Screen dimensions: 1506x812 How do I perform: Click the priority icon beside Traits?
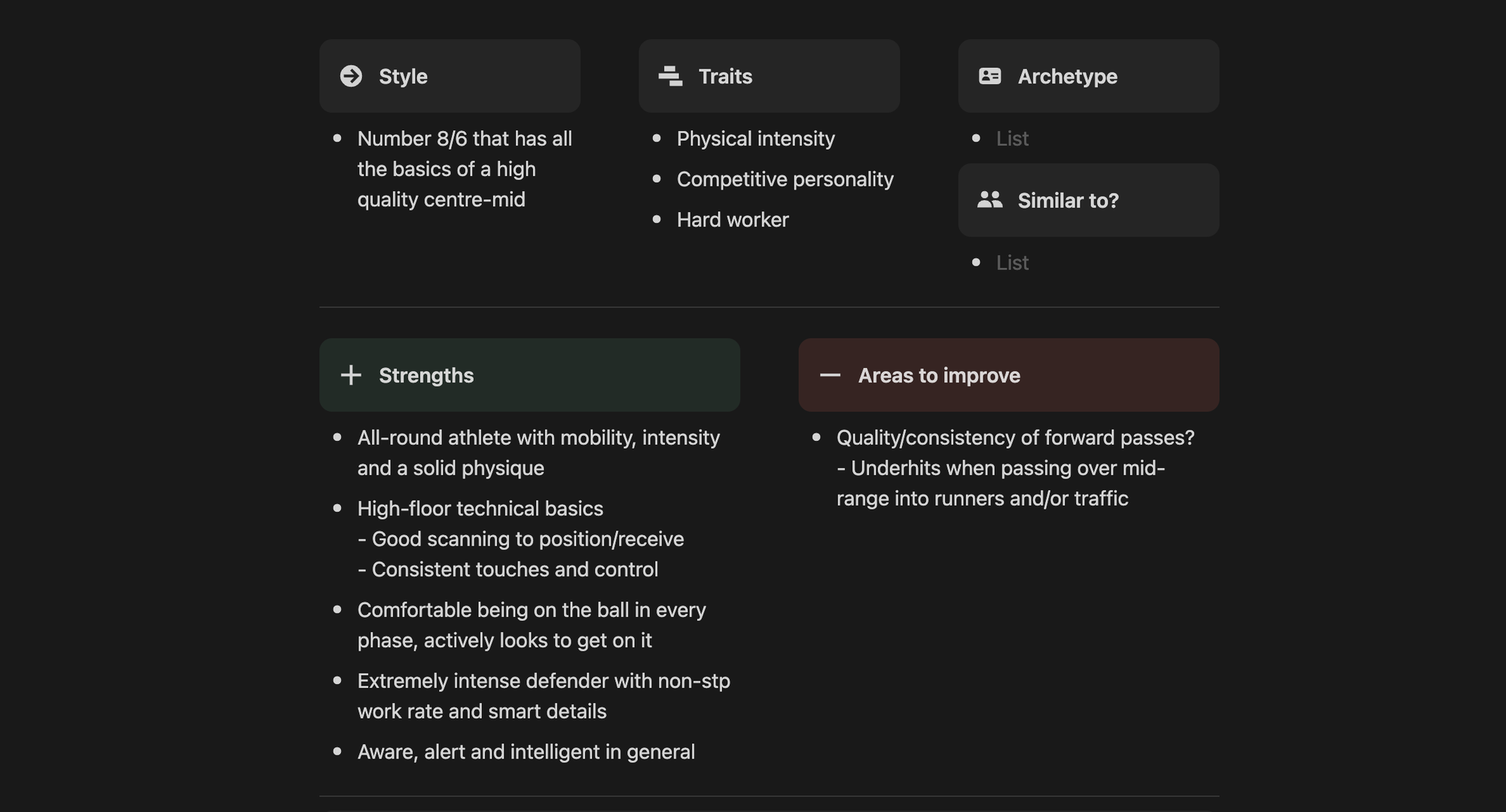pyautogui.click(x=669, y=75)
